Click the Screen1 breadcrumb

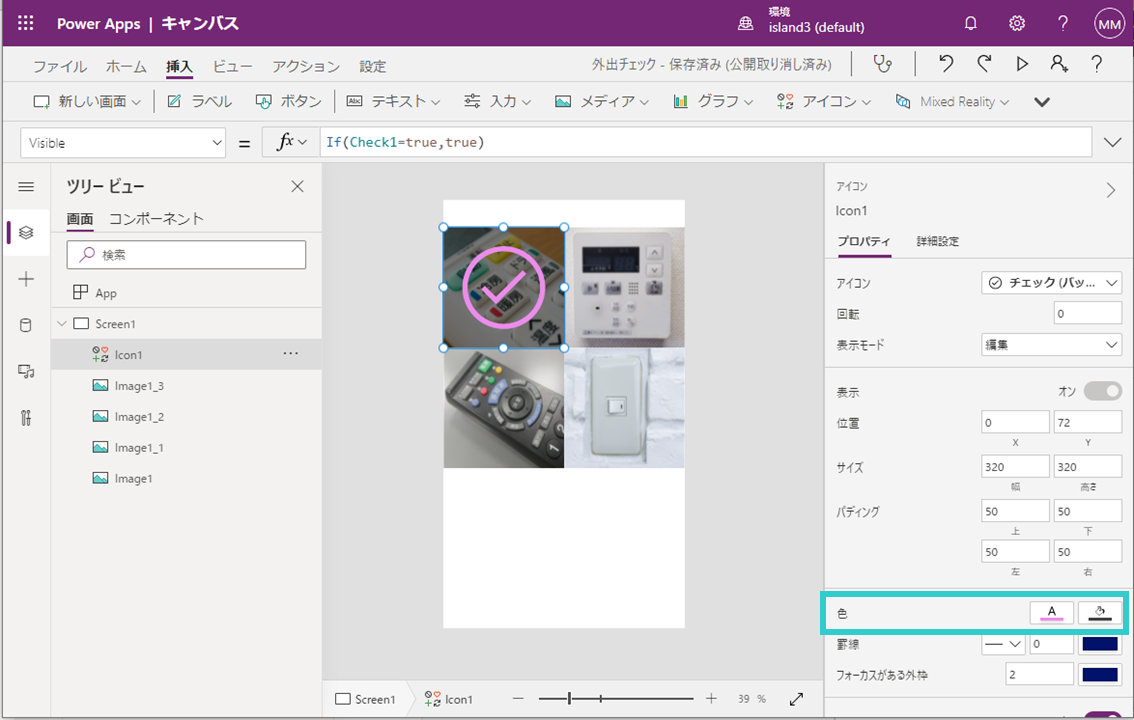click(366, 699)
